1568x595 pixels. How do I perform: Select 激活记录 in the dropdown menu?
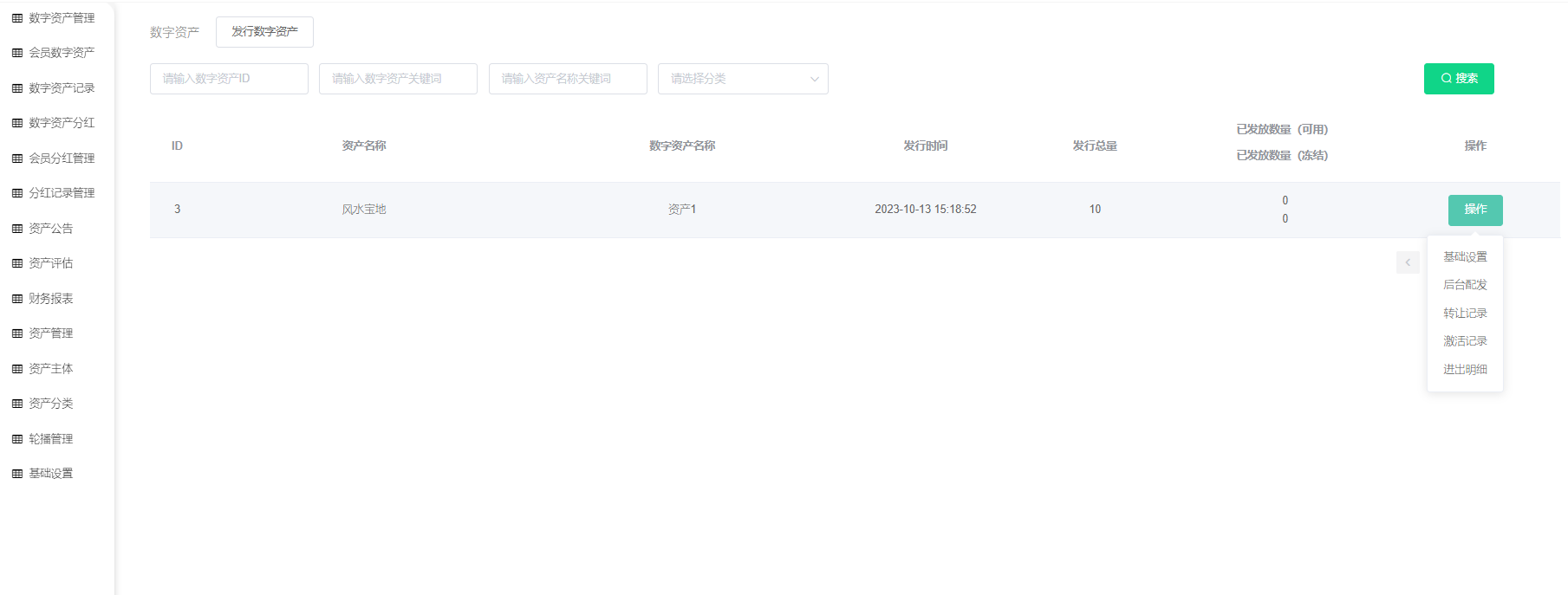pos(1465,341)
